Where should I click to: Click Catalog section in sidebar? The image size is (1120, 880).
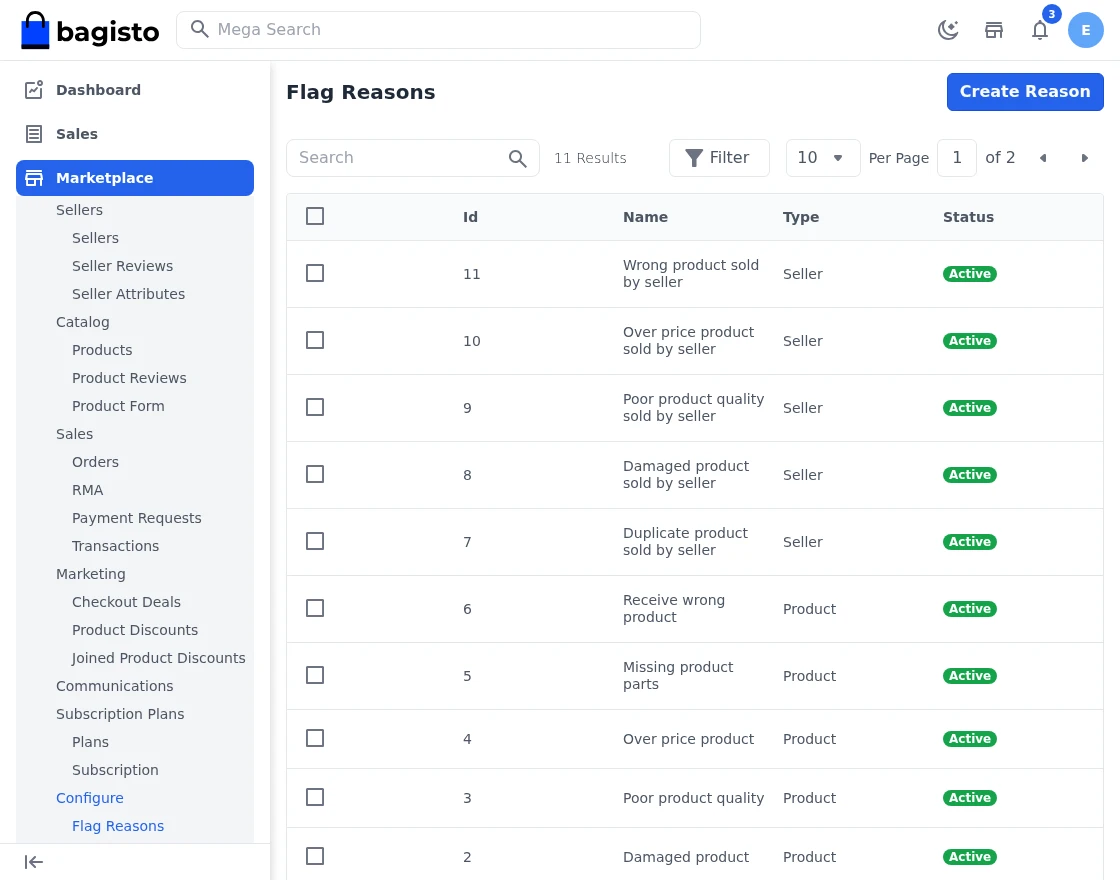click(83, 322)
